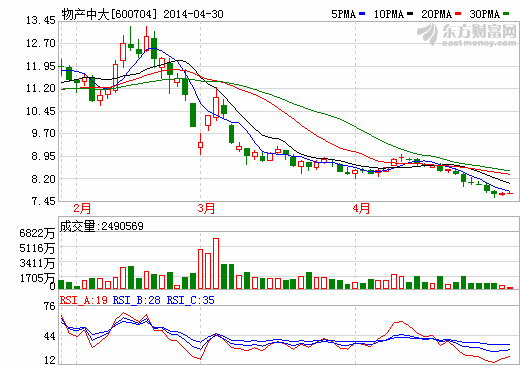Click the 3411万 volume axis label
Screen dimensions: 520x365
[x=37, y=263]
